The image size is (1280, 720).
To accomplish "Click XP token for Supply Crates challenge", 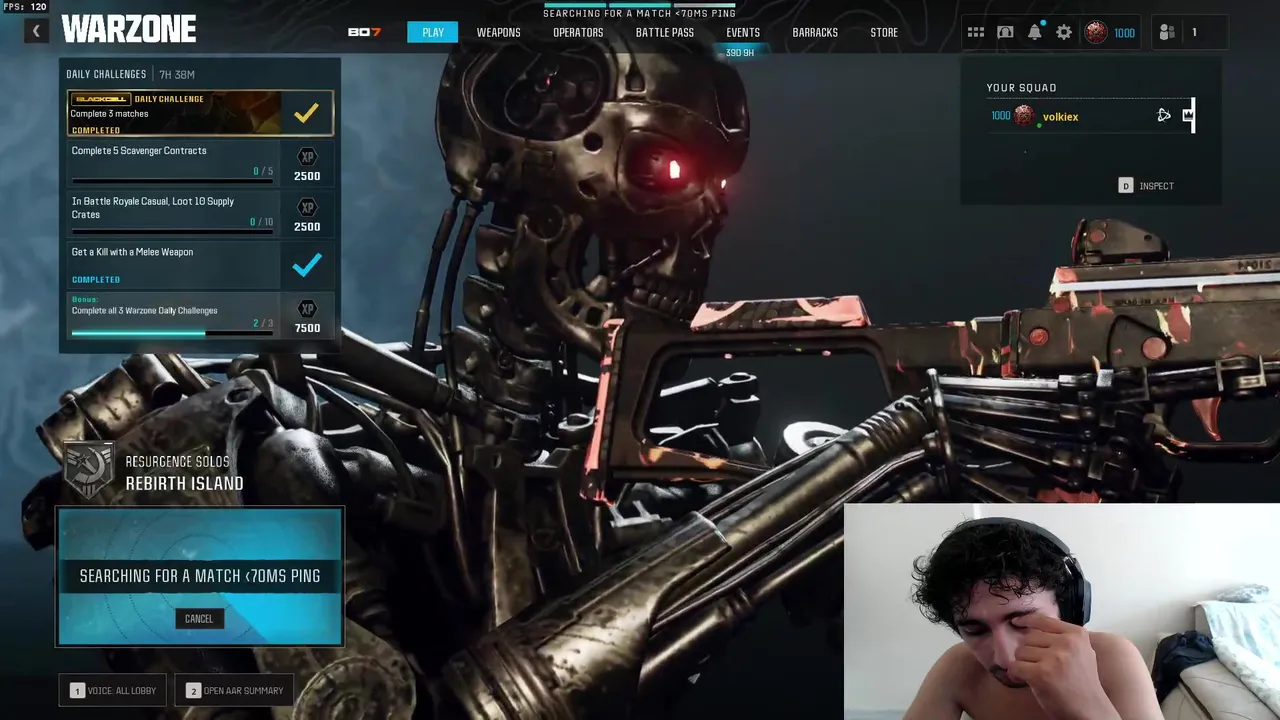I will 307,208.
